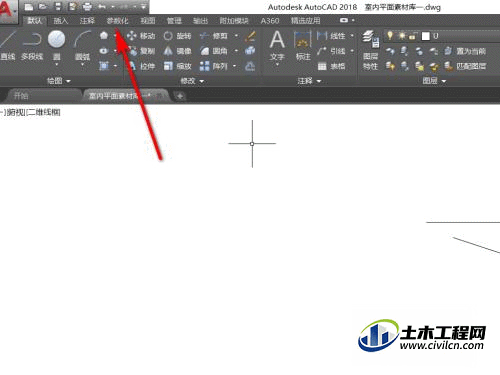Activate the Scale (缩放) tool
Viewport: 500px width, 375px height.
coord(177,66)
